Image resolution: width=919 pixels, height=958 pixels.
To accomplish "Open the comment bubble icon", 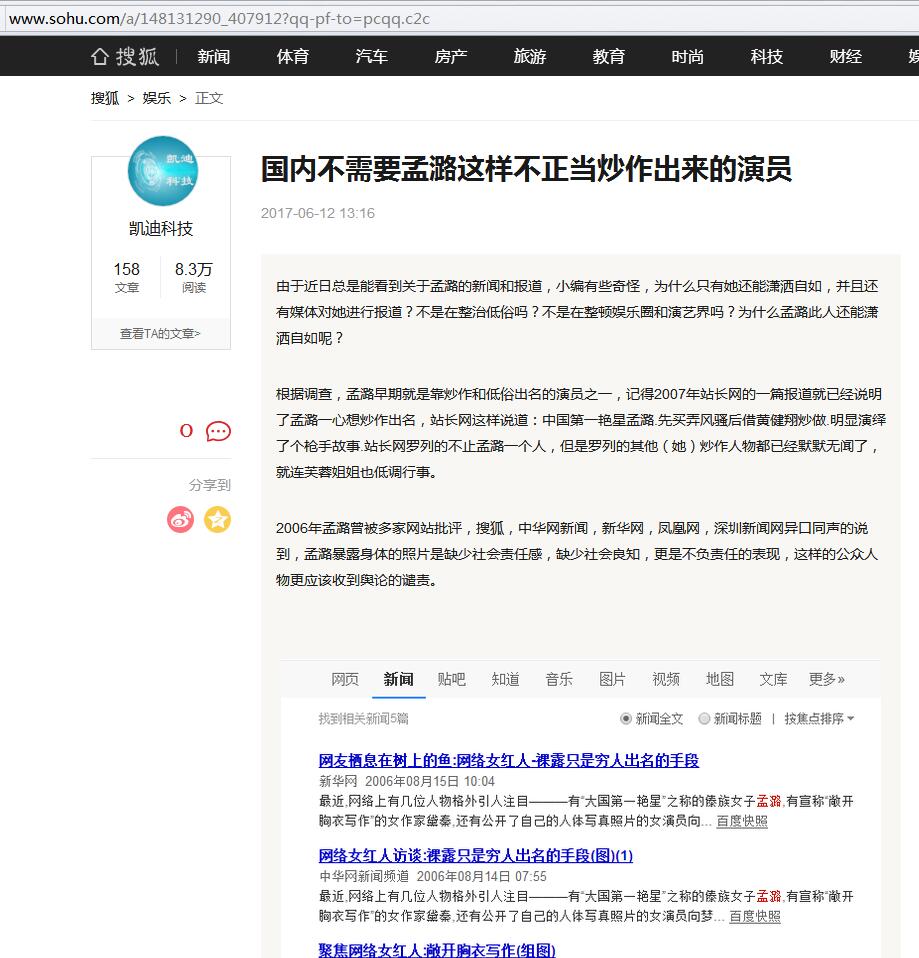I will 218,431.
